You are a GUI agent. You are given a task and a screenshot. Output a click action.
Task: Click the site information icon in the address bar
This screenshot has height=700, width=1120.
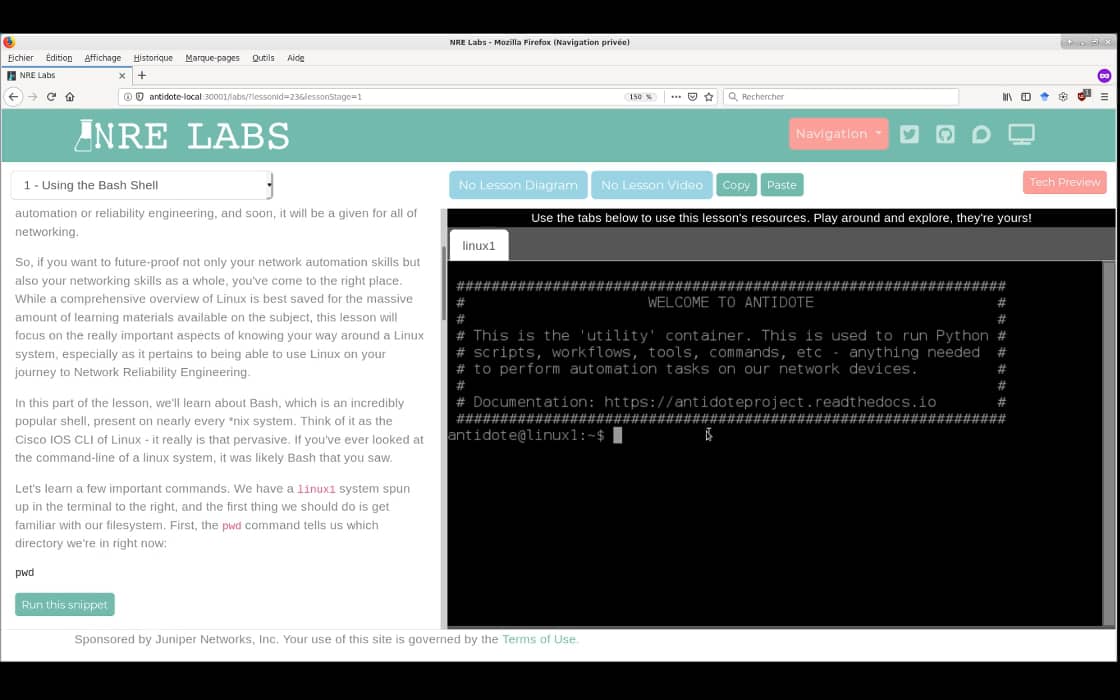128,96
